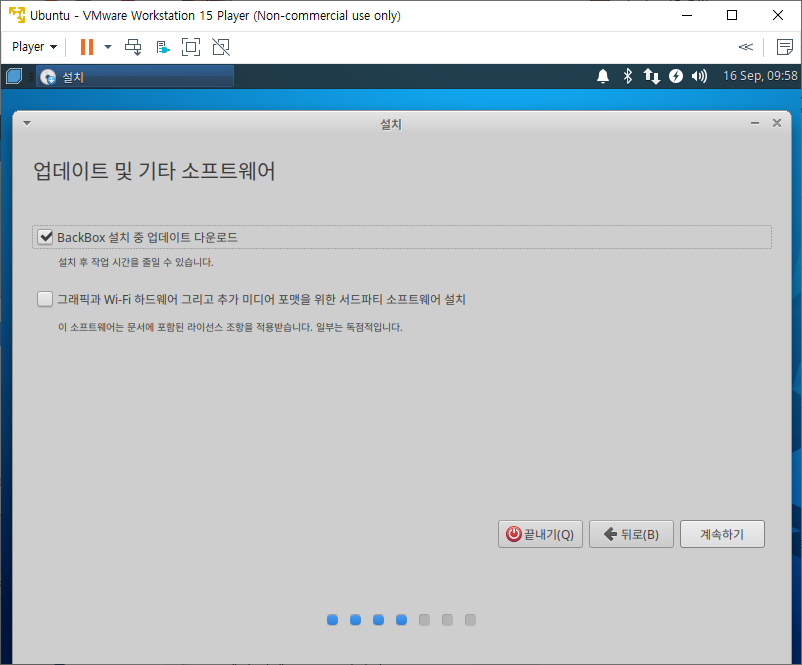Click 계속하기 to continue
Image resolution: width=802 pixels, height=665 pixels.
coord(722,534)
